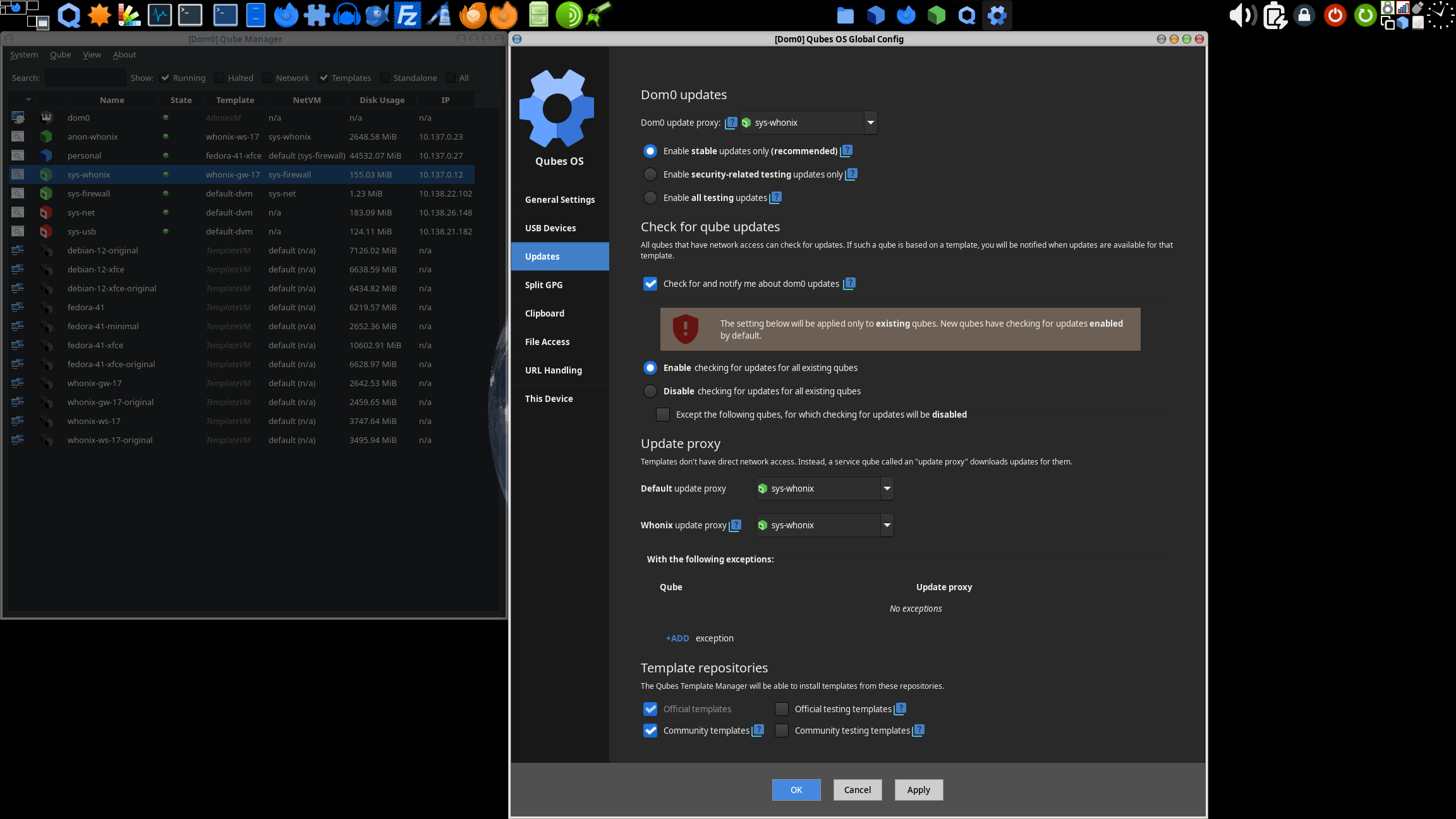The height and width of the screenshot is (819, 1456).
Task: Click the volume speaker tray icon
Action: [x=1242, y=15]
